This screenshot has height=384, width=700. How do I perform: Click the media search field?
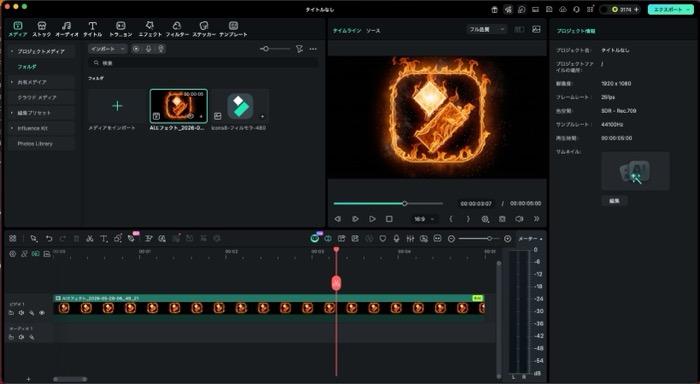coord(204,63)
